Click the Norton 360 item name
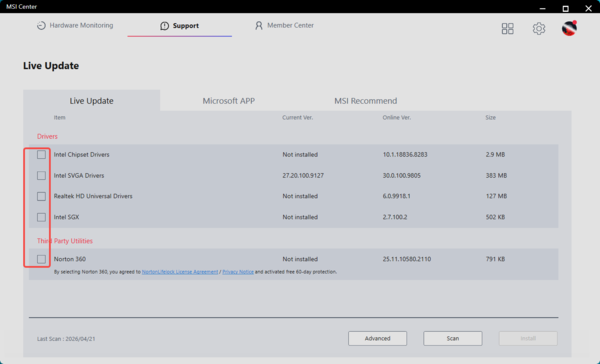Viewport: 600px width, 364px height. (70, 259)
